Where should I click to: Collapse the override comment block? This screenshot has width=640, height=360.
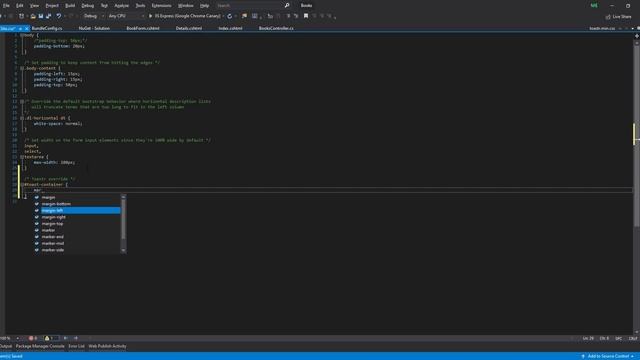(22, 102)
